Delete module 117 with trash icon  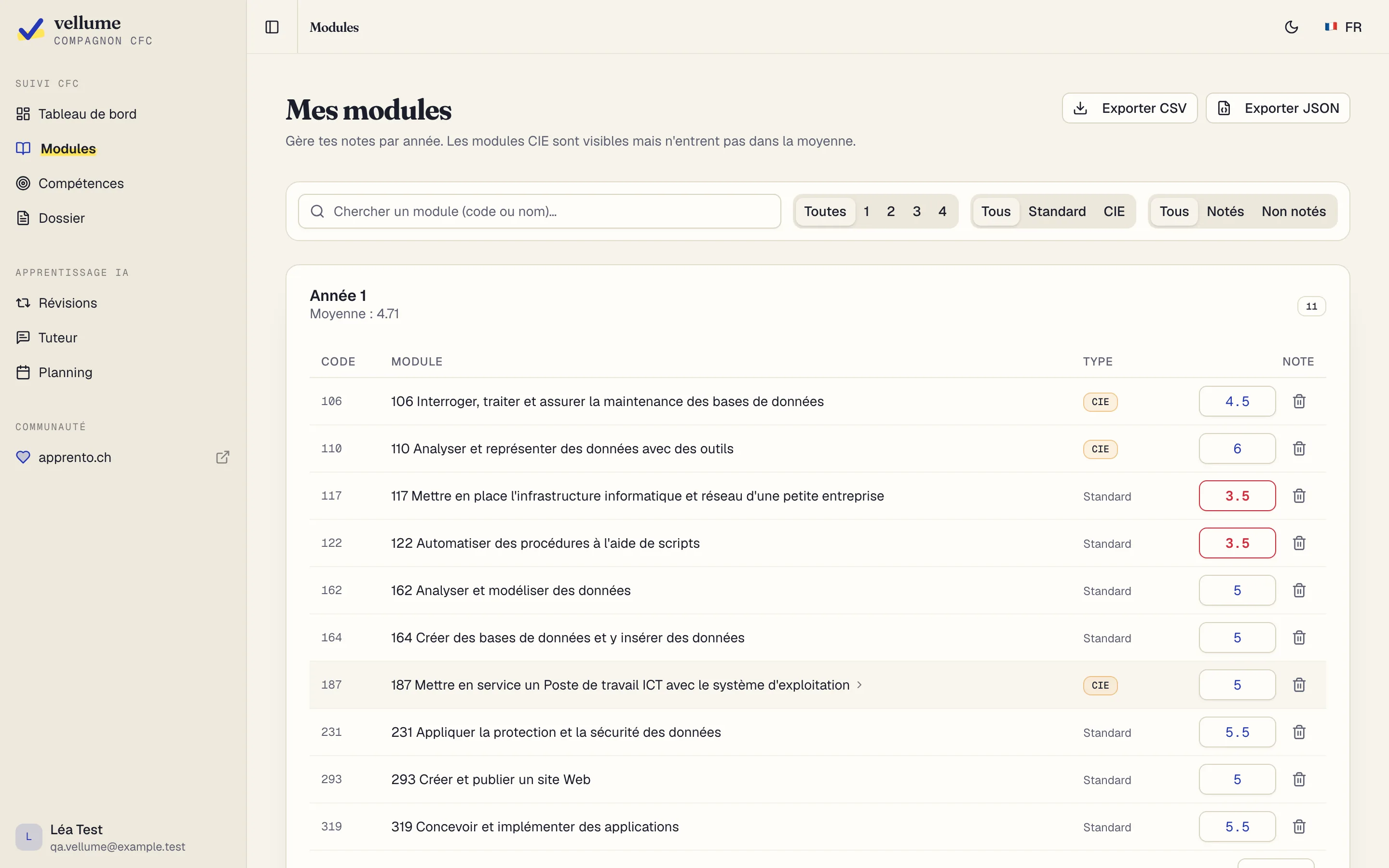tap(1299, 495)
